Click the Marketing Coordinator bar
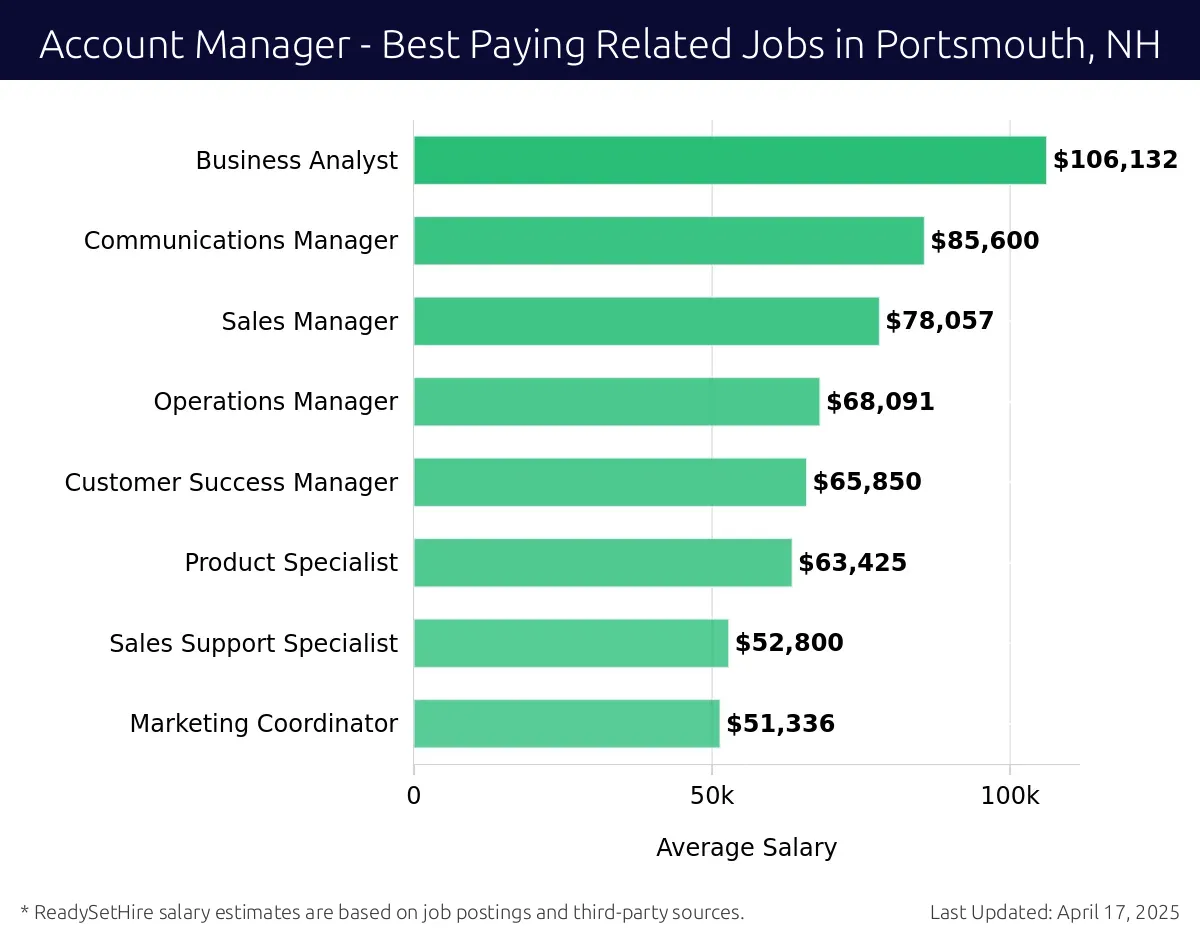1200x940 pixels. (x=566, y=723)
